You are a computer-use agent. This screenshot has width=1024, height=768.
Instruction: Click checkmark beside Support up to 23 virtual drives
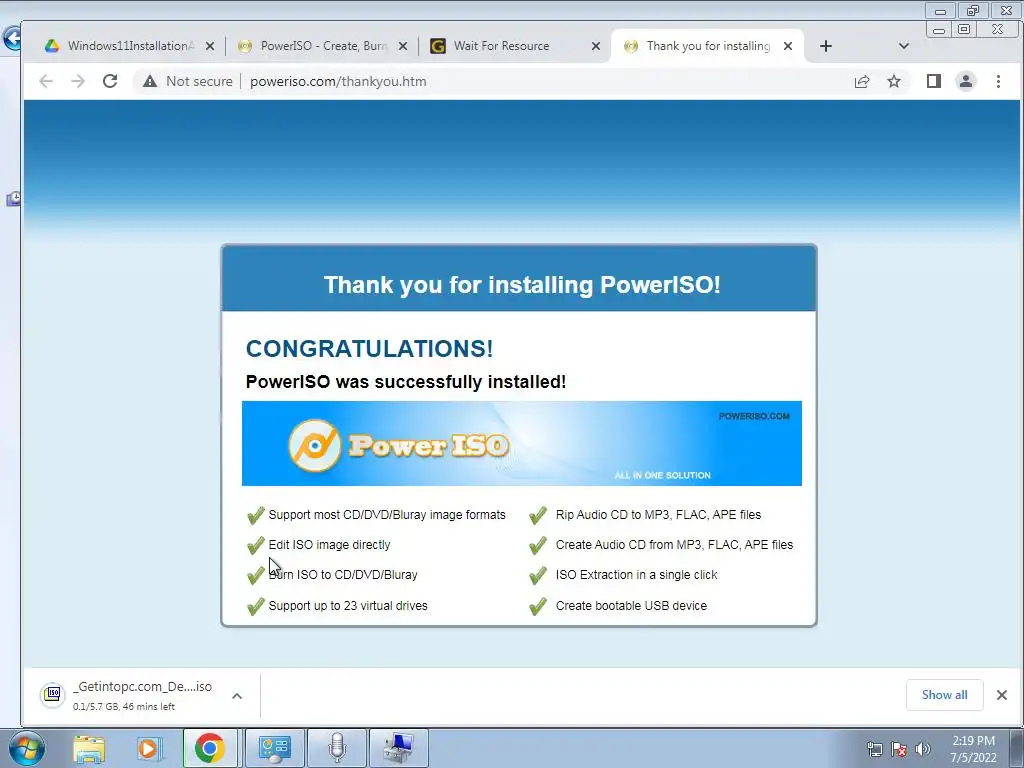click(256, 606)
